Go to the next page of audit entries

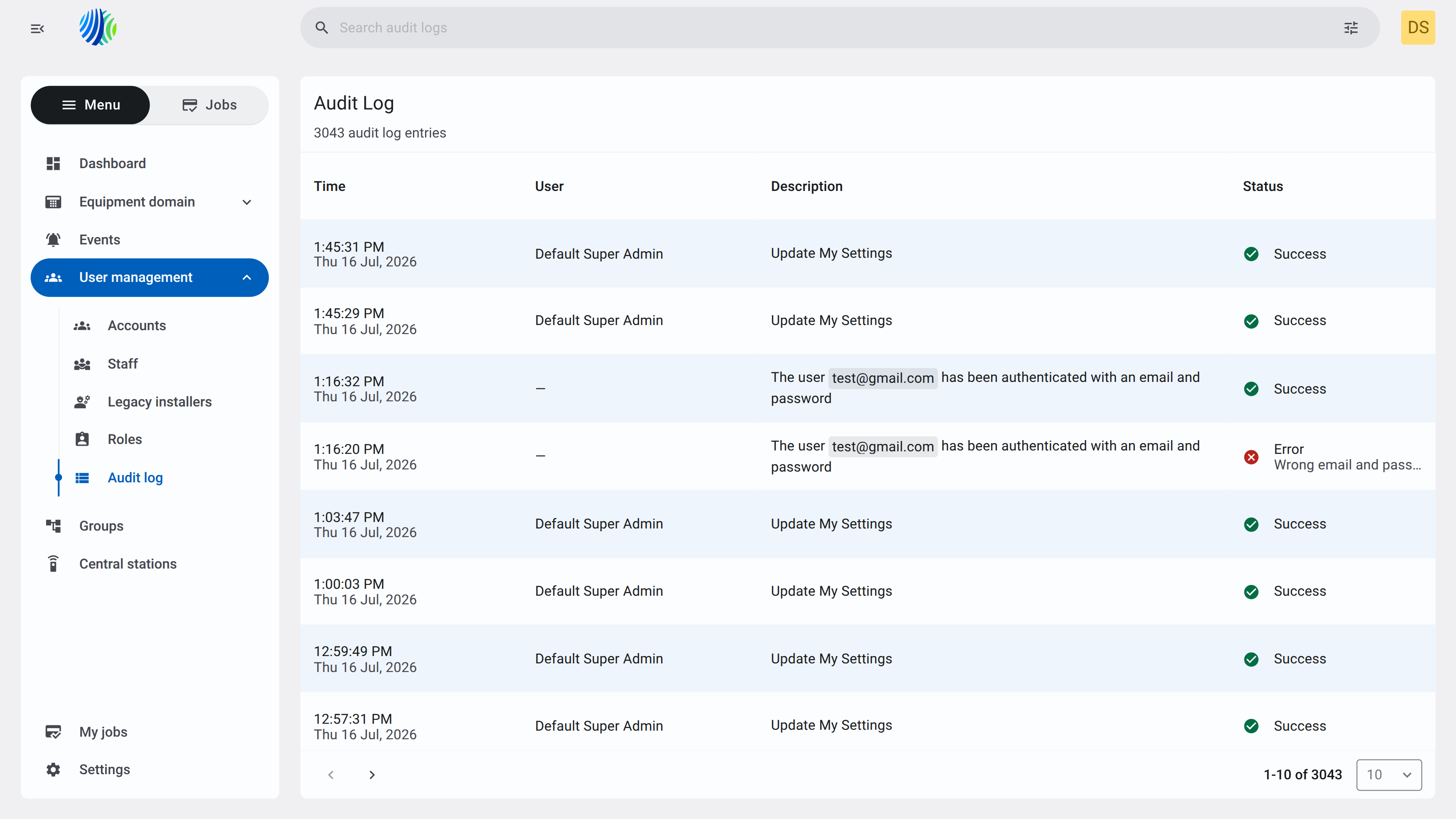[x=372, y=774]
